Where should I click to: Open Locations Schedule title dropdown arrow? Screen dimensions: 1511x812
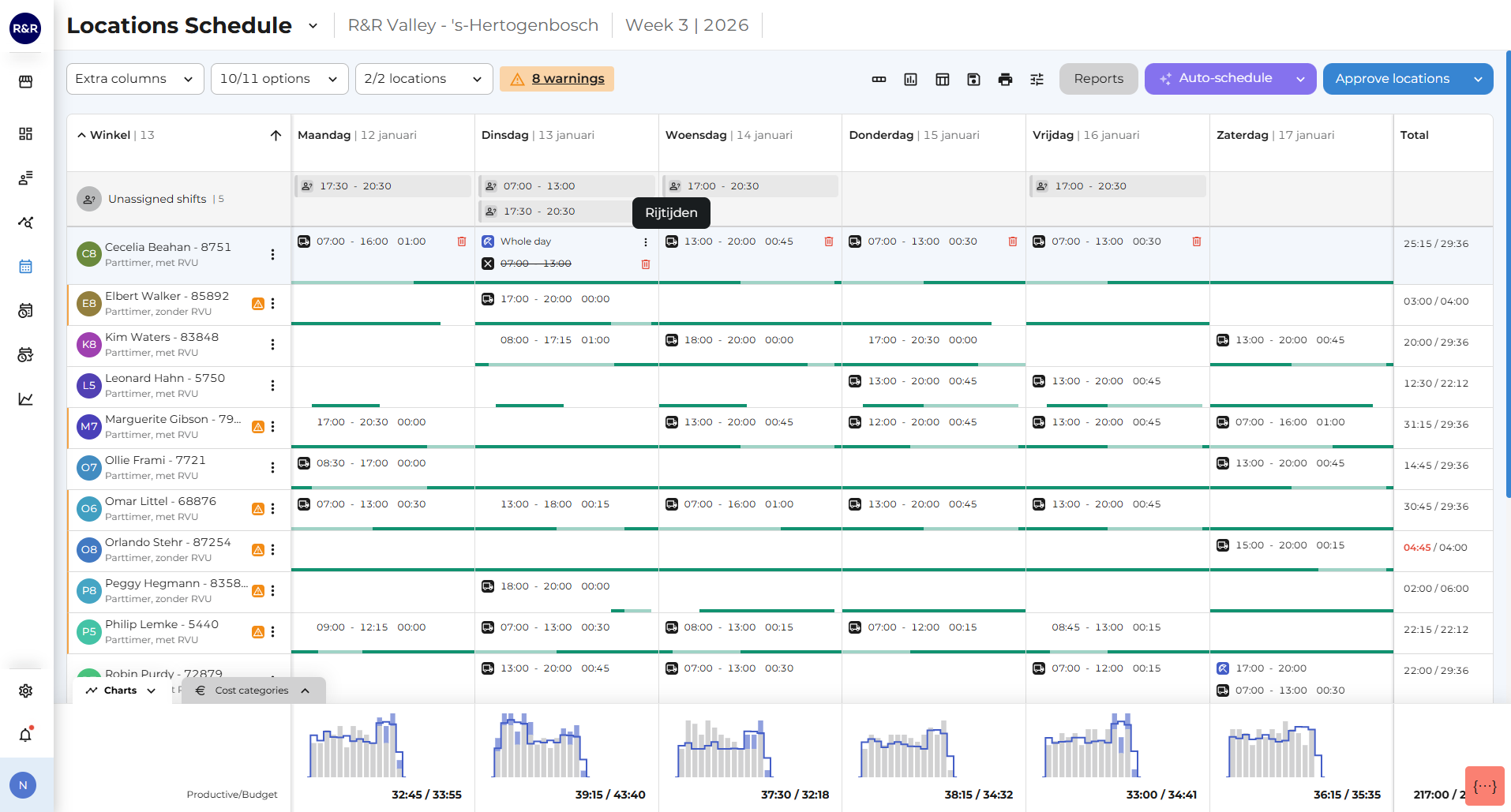tap(313, 26)
